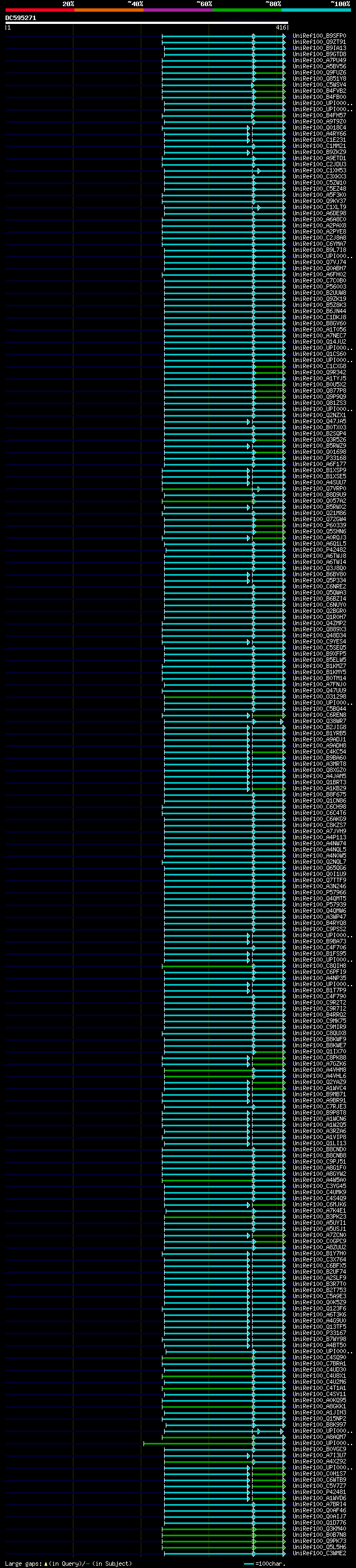Click the UniRef100_C6CH98 label

319,807
